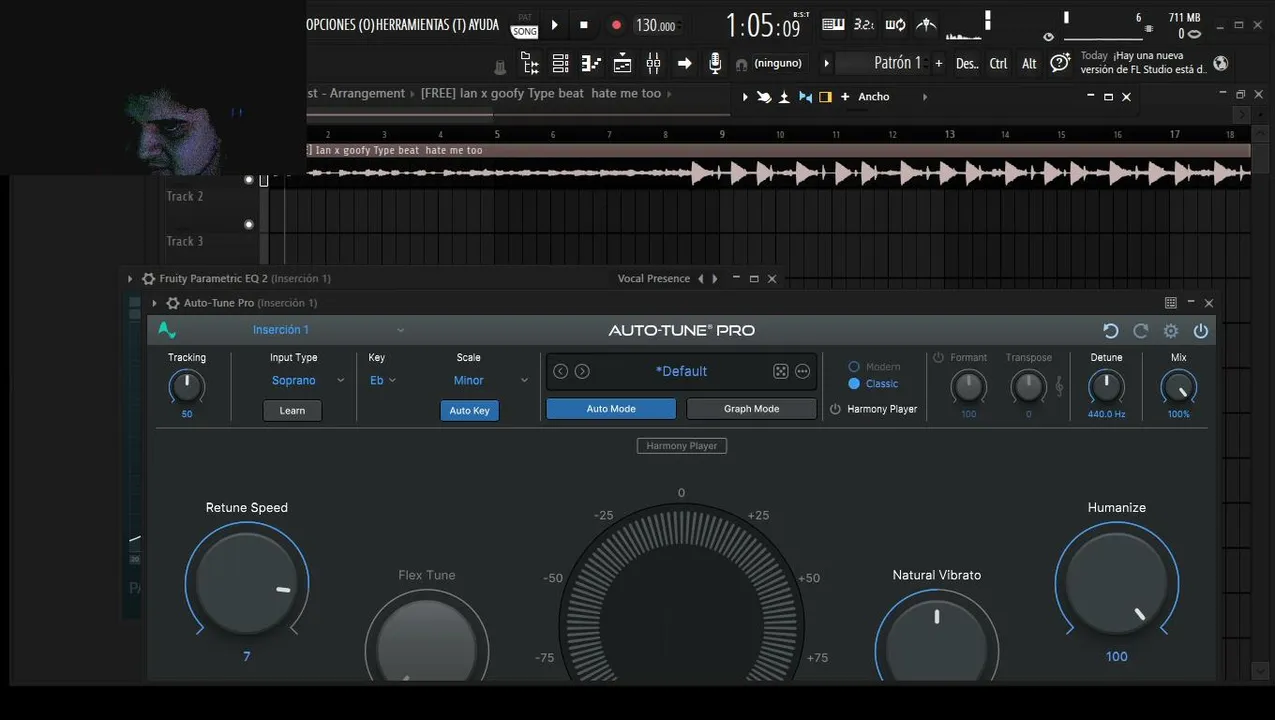The image size is (1275, 720).
Task: Open the Inserción 1 dropdown in Auto-Tune
Action: pos(328,330)
